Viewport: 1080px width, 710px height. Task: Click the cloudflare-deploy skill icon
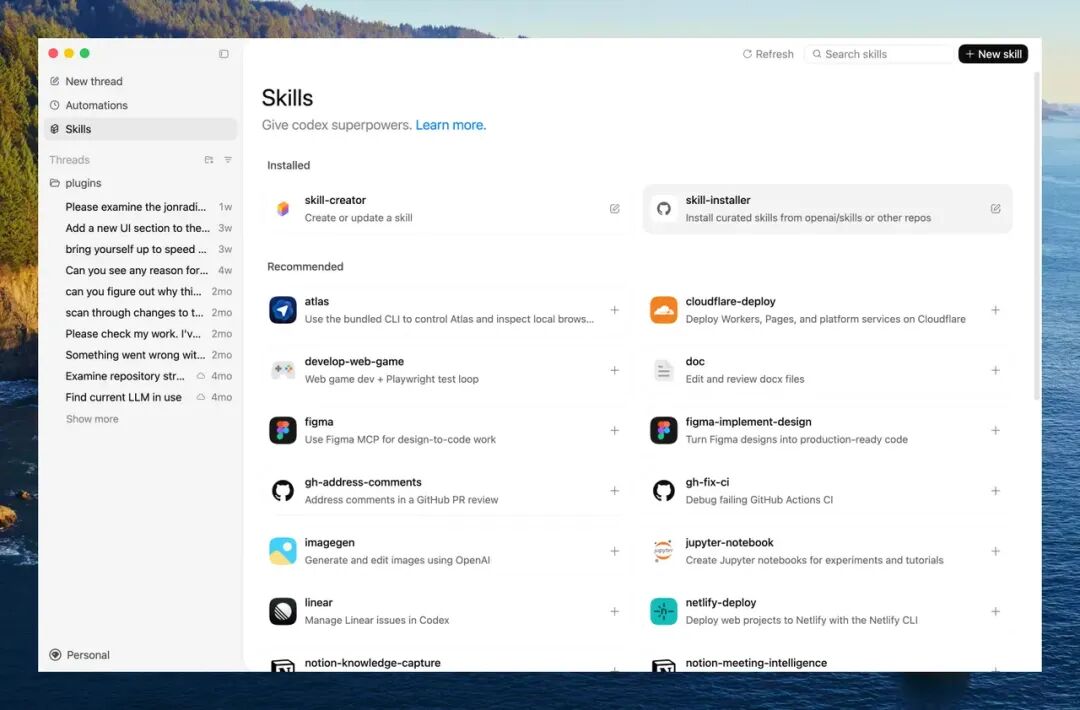(x=663, y=310)
